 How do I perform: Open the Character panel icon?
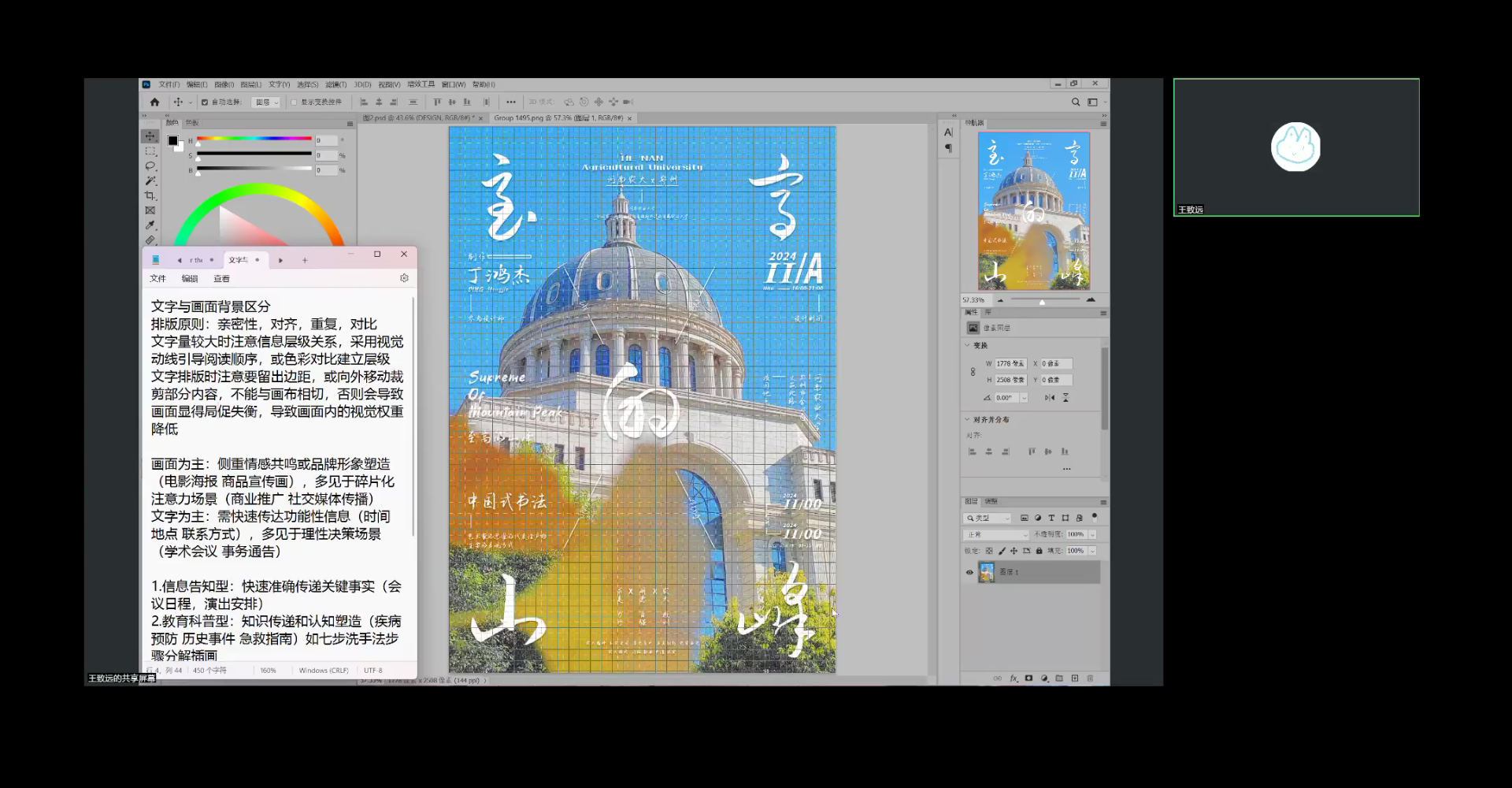pos(948,132)
